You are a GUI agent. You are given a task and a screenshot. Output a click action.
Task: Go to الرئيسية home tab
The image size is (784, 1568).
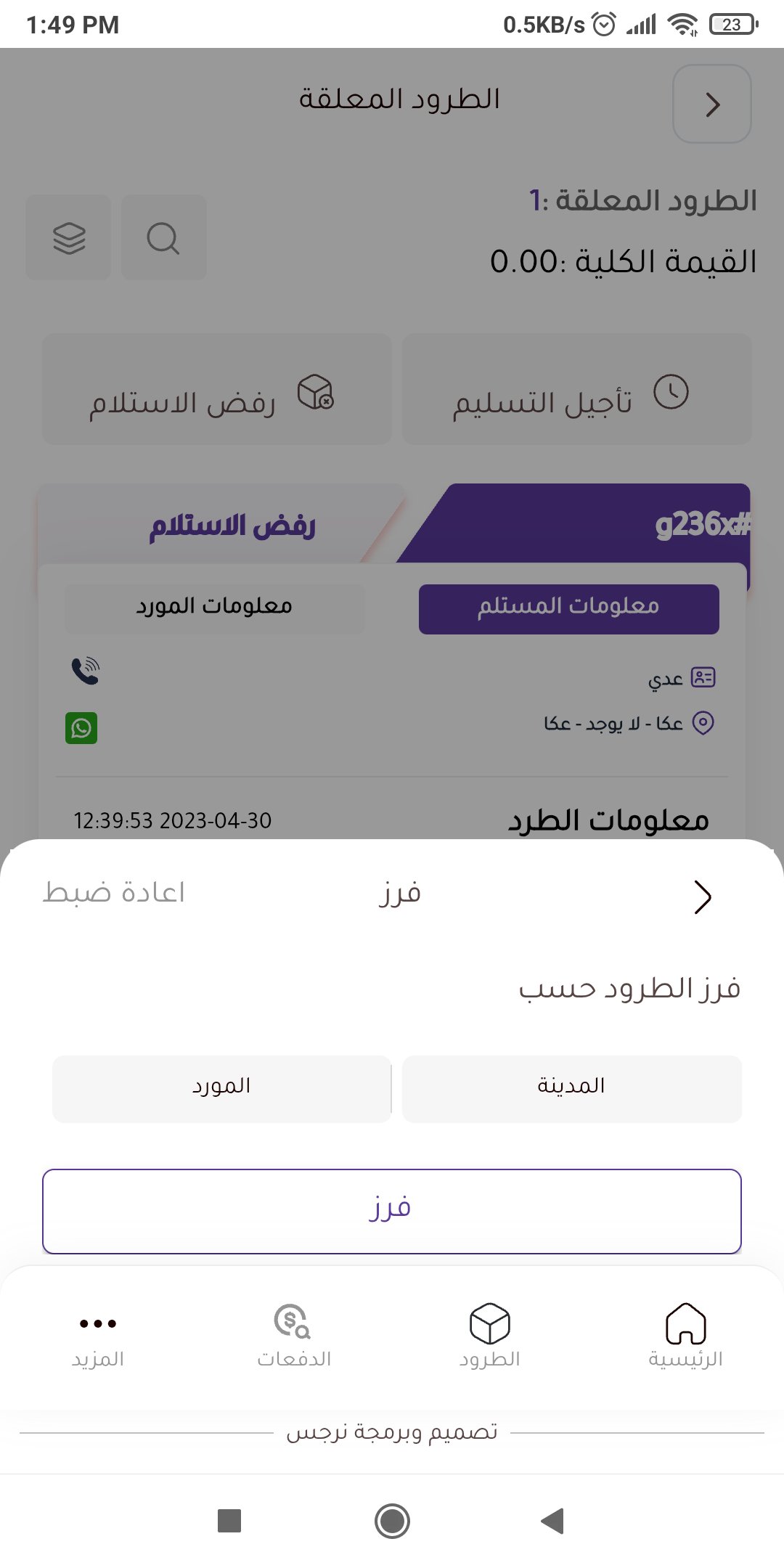tap(685, 1335)
